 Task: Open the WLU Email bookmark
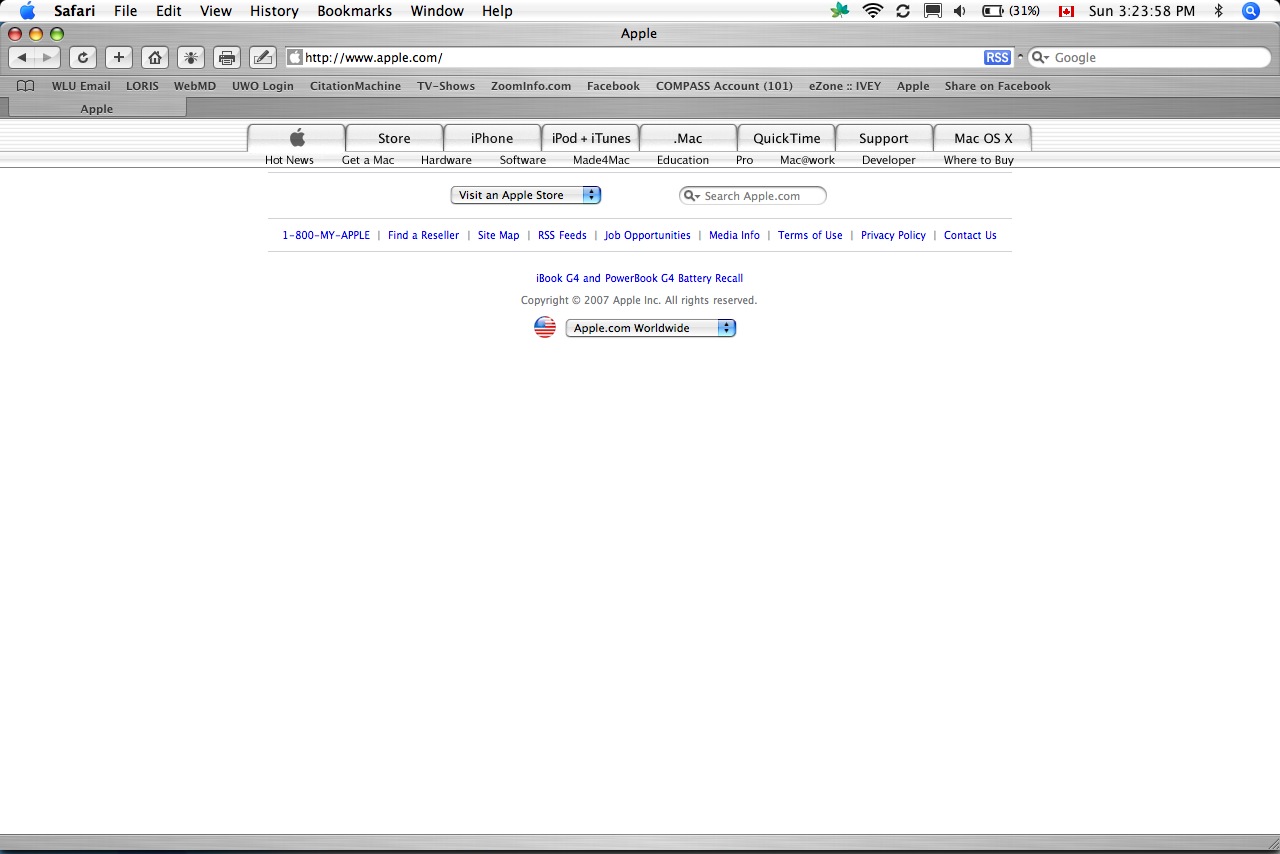click(81, 86)
